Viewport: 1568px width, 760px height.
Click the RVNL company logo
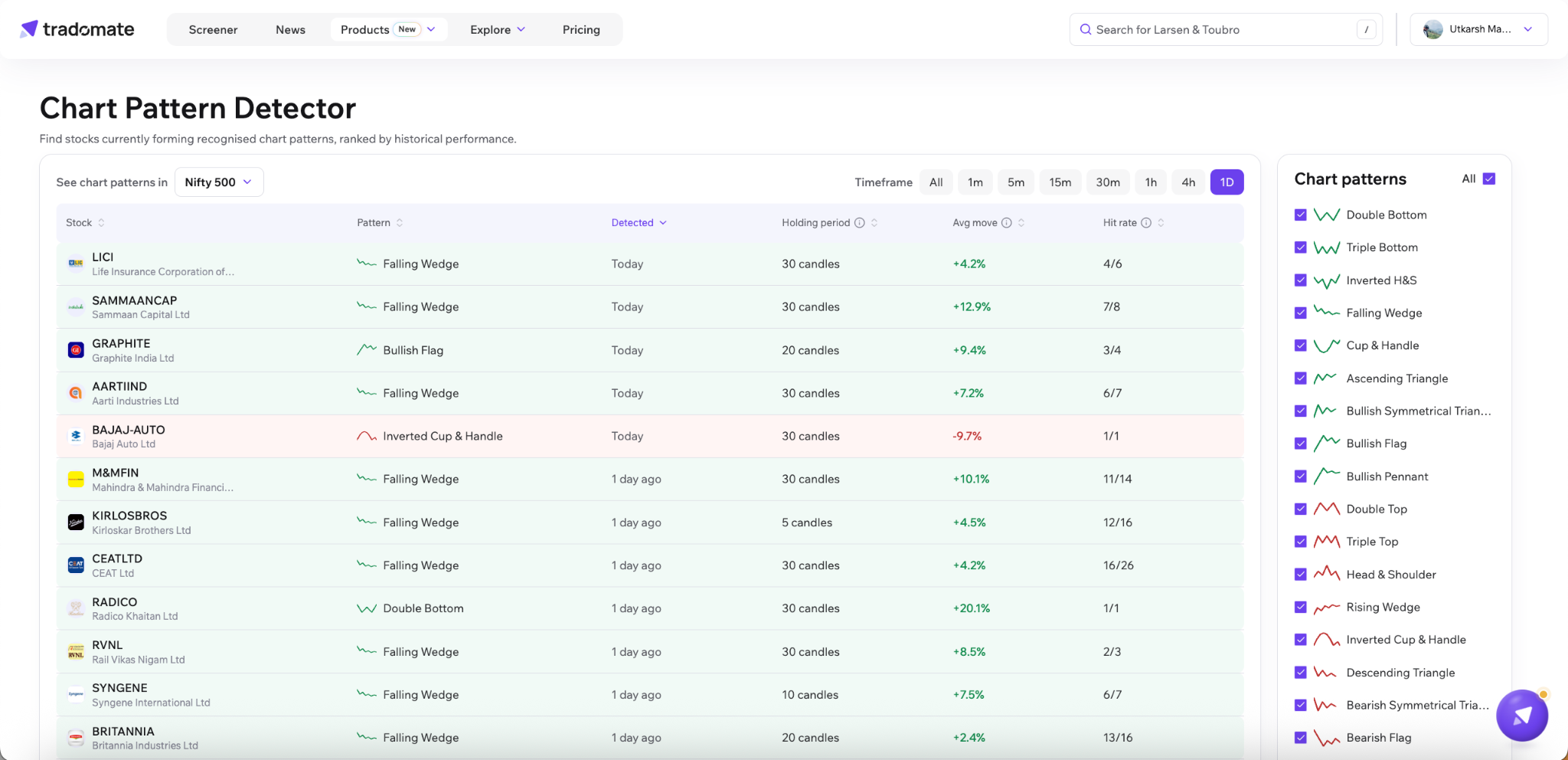76,652
